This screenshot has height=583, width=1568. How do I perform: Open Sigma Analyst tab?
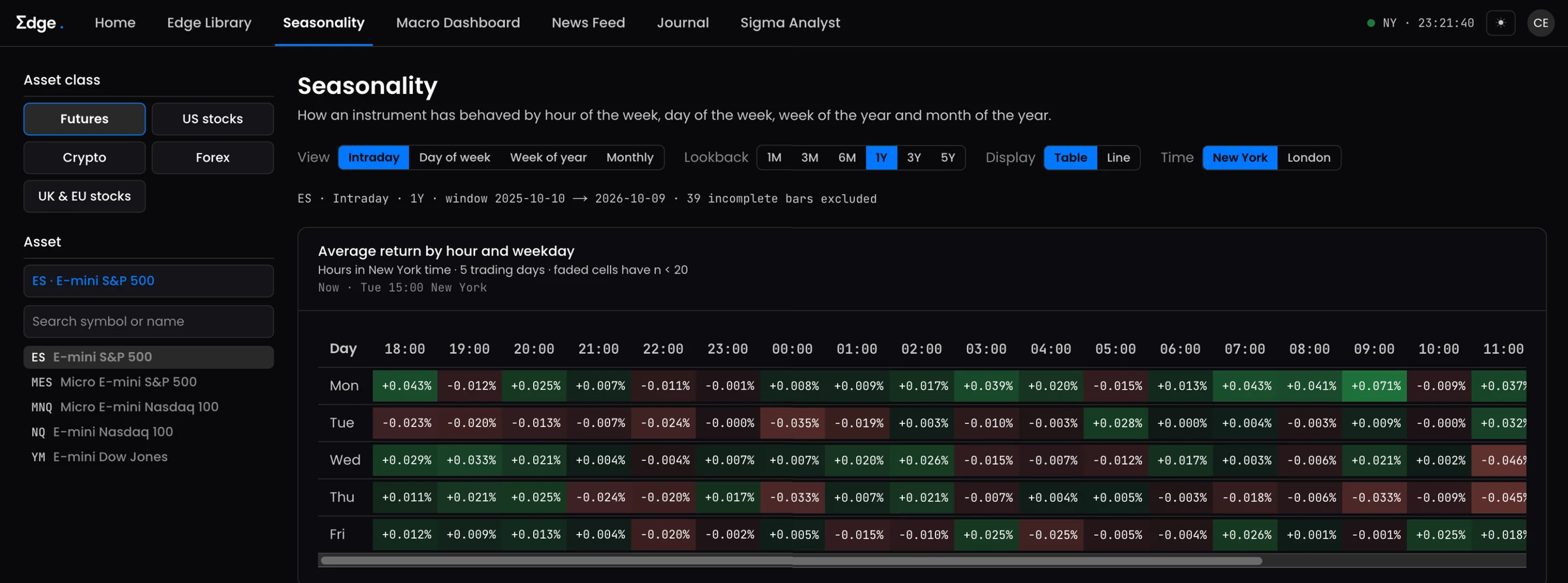[790, 23]
